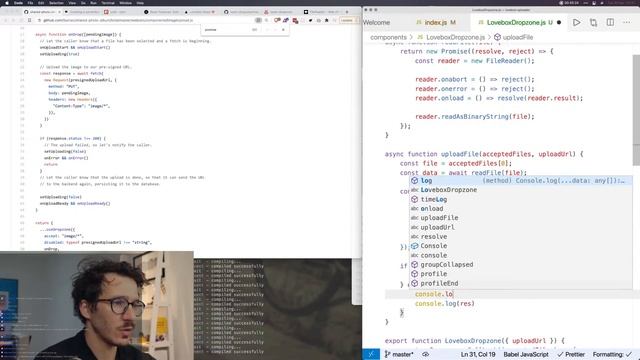This screenshot has width=640, height=360.
Task: Choose the LoveboxDropzone autocomplete suggestion
Action: click(x=521, y=190)
